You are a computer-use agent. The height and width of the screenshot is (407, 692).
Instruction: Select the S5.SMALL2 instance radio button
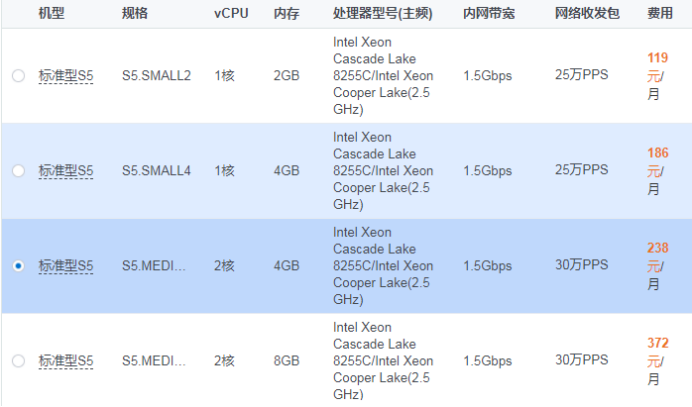pyautogui.click(x=18, y=76)
